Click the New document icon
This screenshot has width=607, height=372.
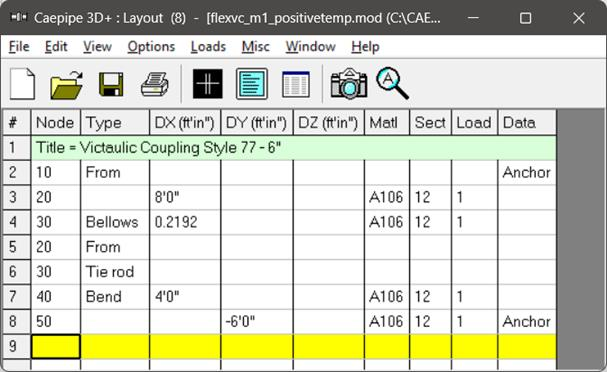[22, 84]
